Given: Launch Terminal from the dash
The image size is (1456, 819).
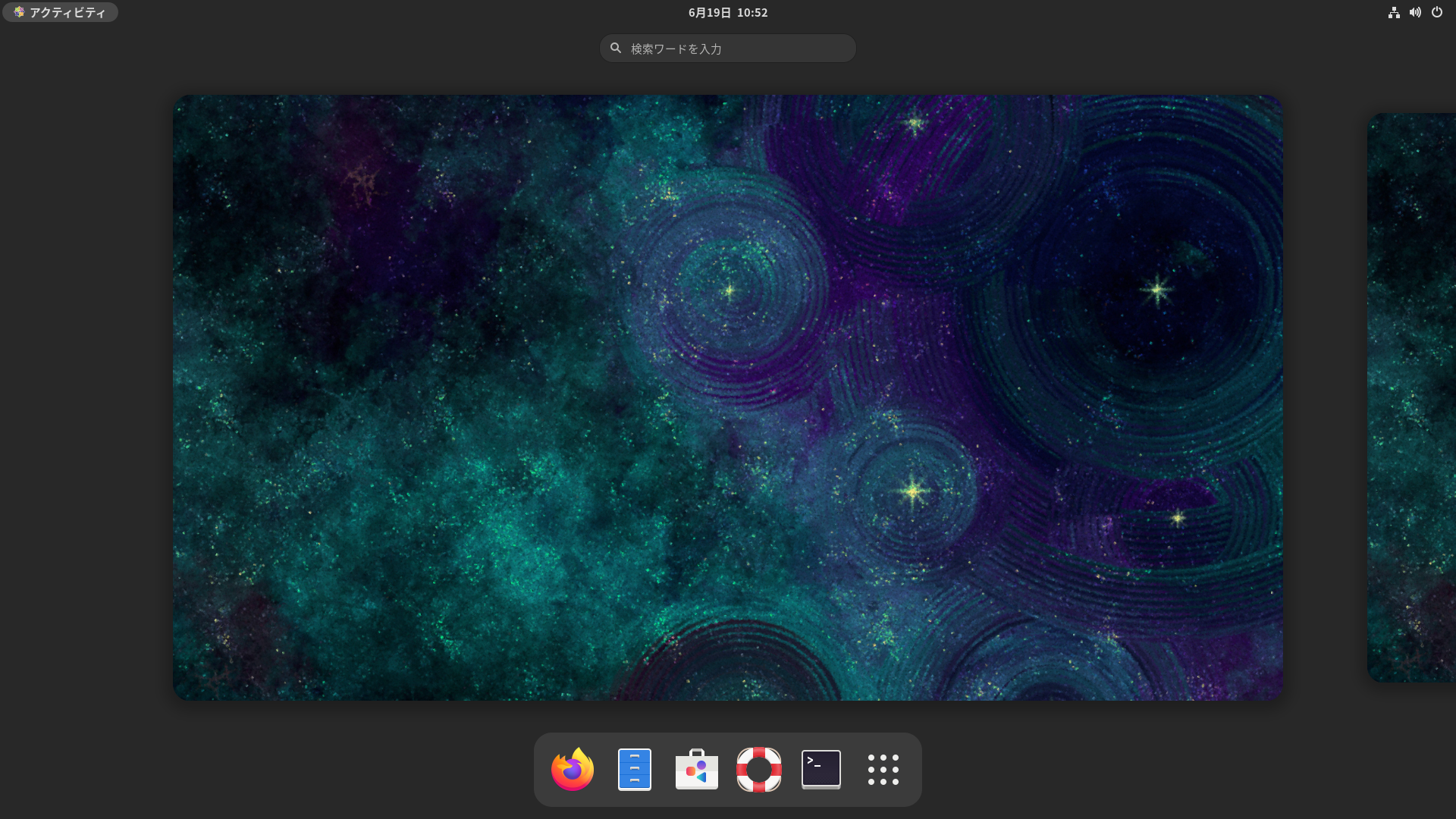Looking at the screenshot, I should click(x=821, y=770).
